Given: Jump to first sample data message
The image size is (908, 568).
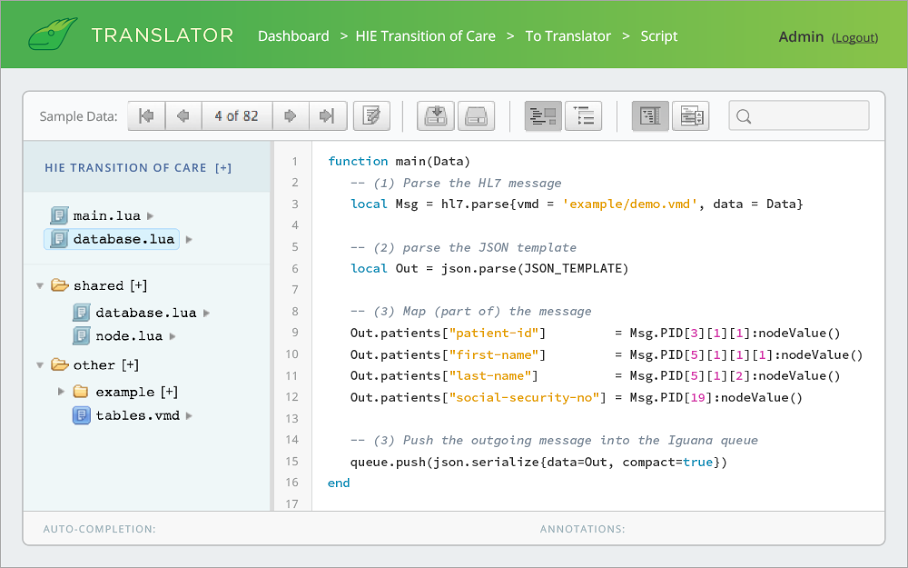Looking at the screenshot, I should point(146,116).
